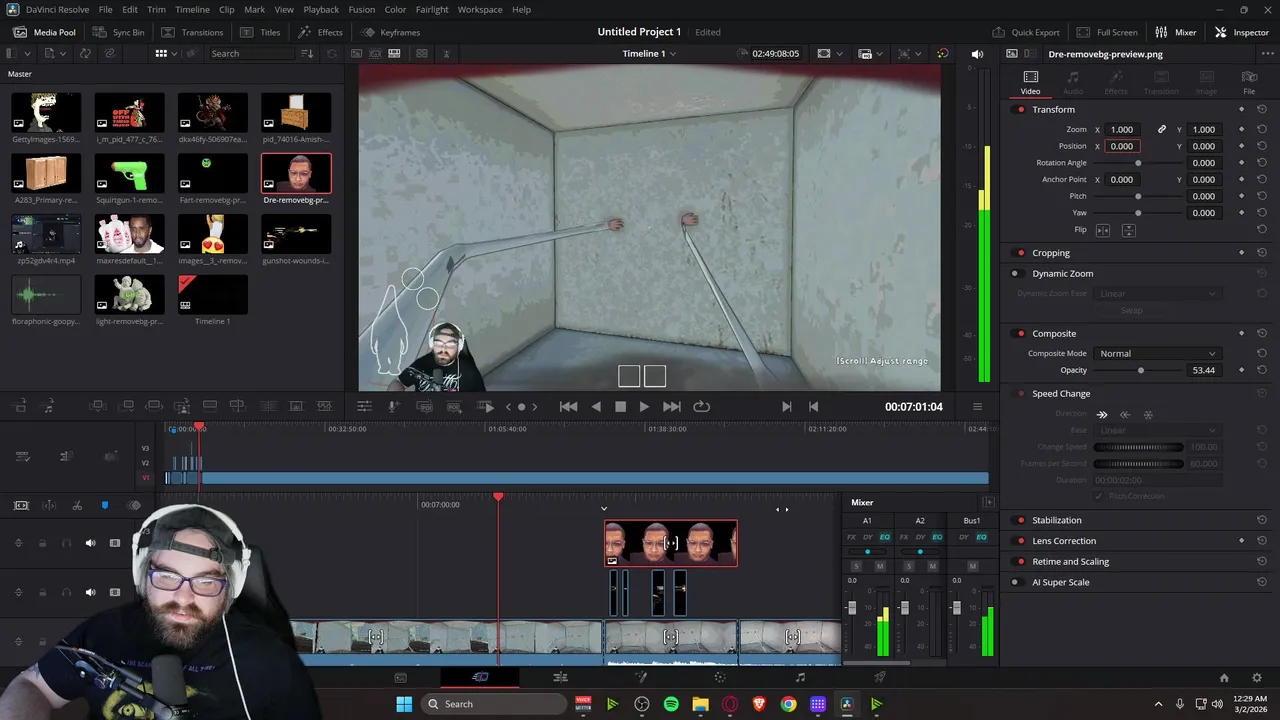Expand the Lens Correction section
The image size is (1280, 720).
(x=1064, y=541)
